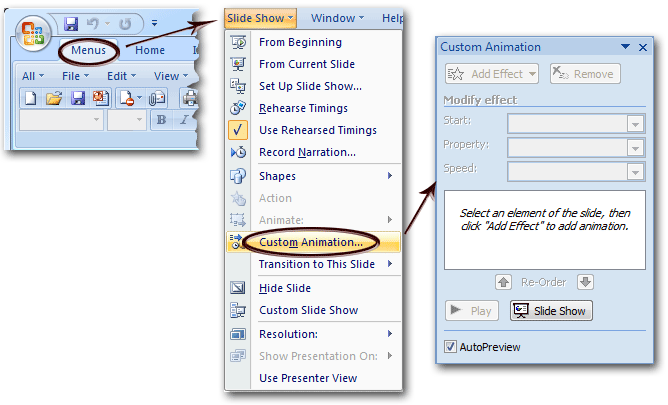This screenshot has width=668, height=405.
Task: Click the Re-Order move down arrow
Action: (x=585, y=282)
